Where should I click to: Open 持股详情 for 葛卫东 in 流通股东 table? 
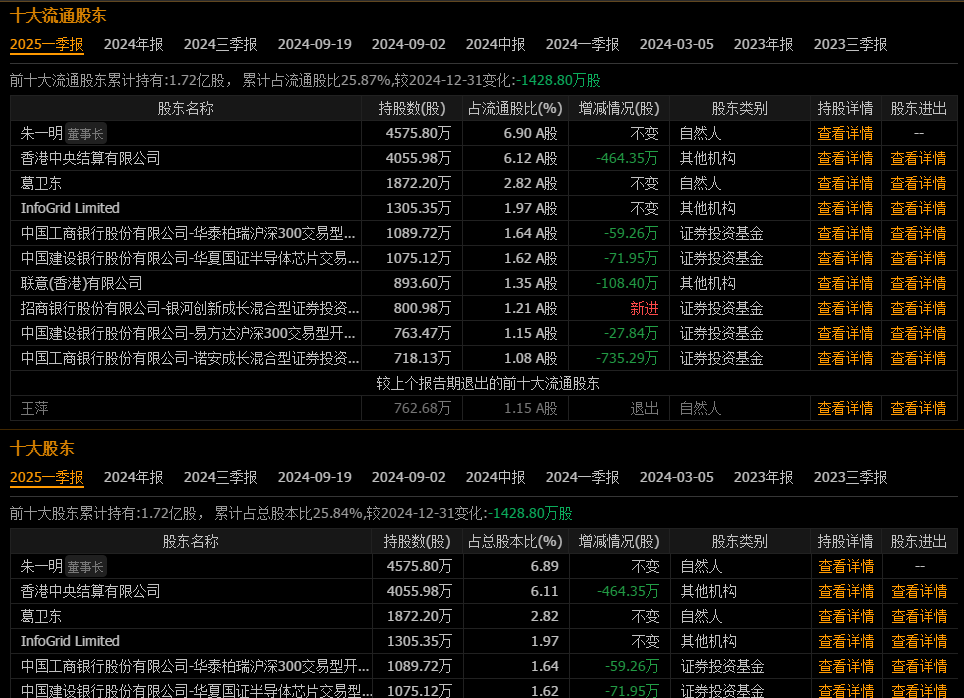[845, 183]
